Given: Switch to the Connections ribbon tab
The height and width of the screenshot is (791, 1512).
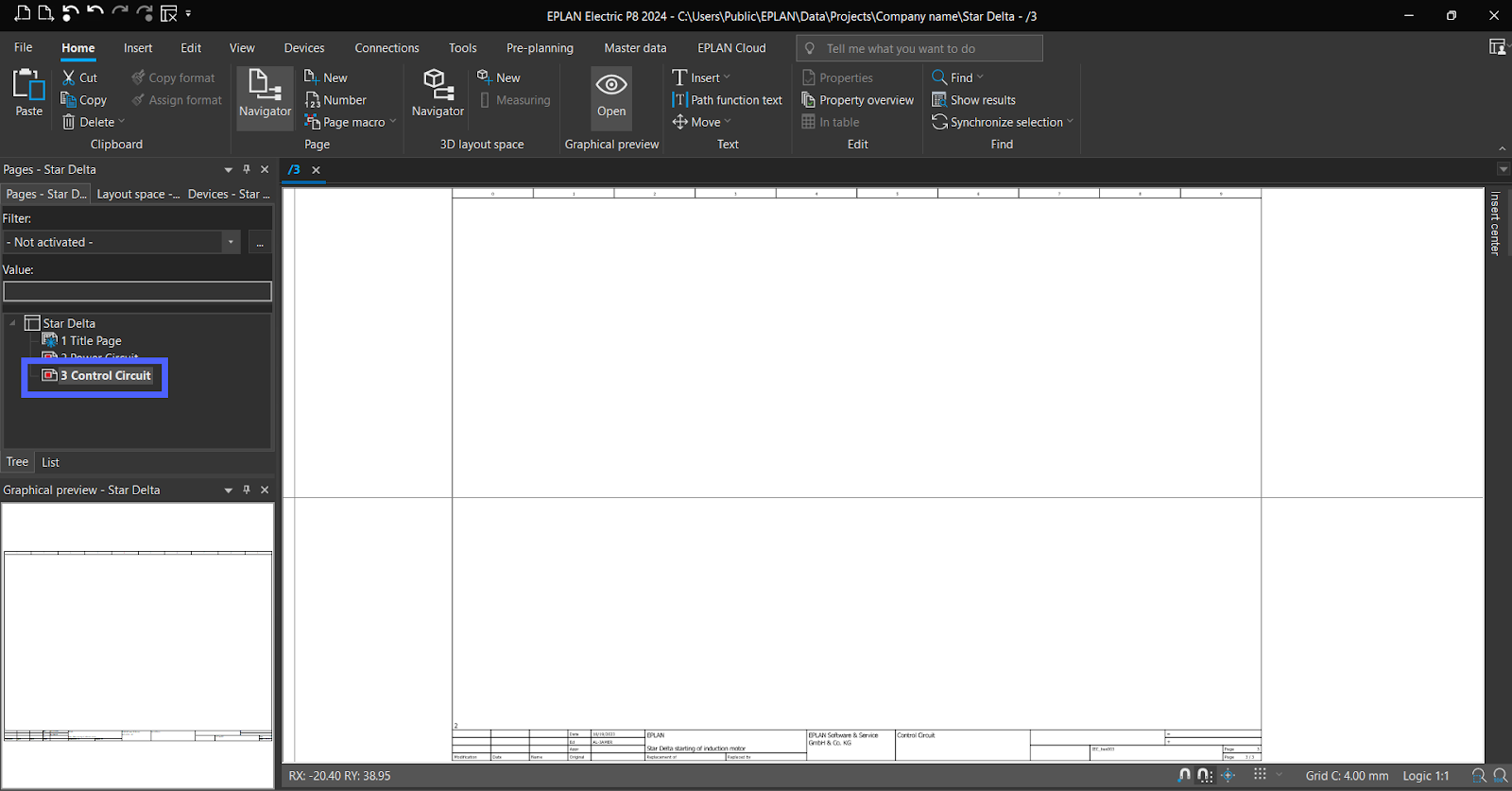Looking at the screenshot, I should pyautogui.click(x=387, y=47).
